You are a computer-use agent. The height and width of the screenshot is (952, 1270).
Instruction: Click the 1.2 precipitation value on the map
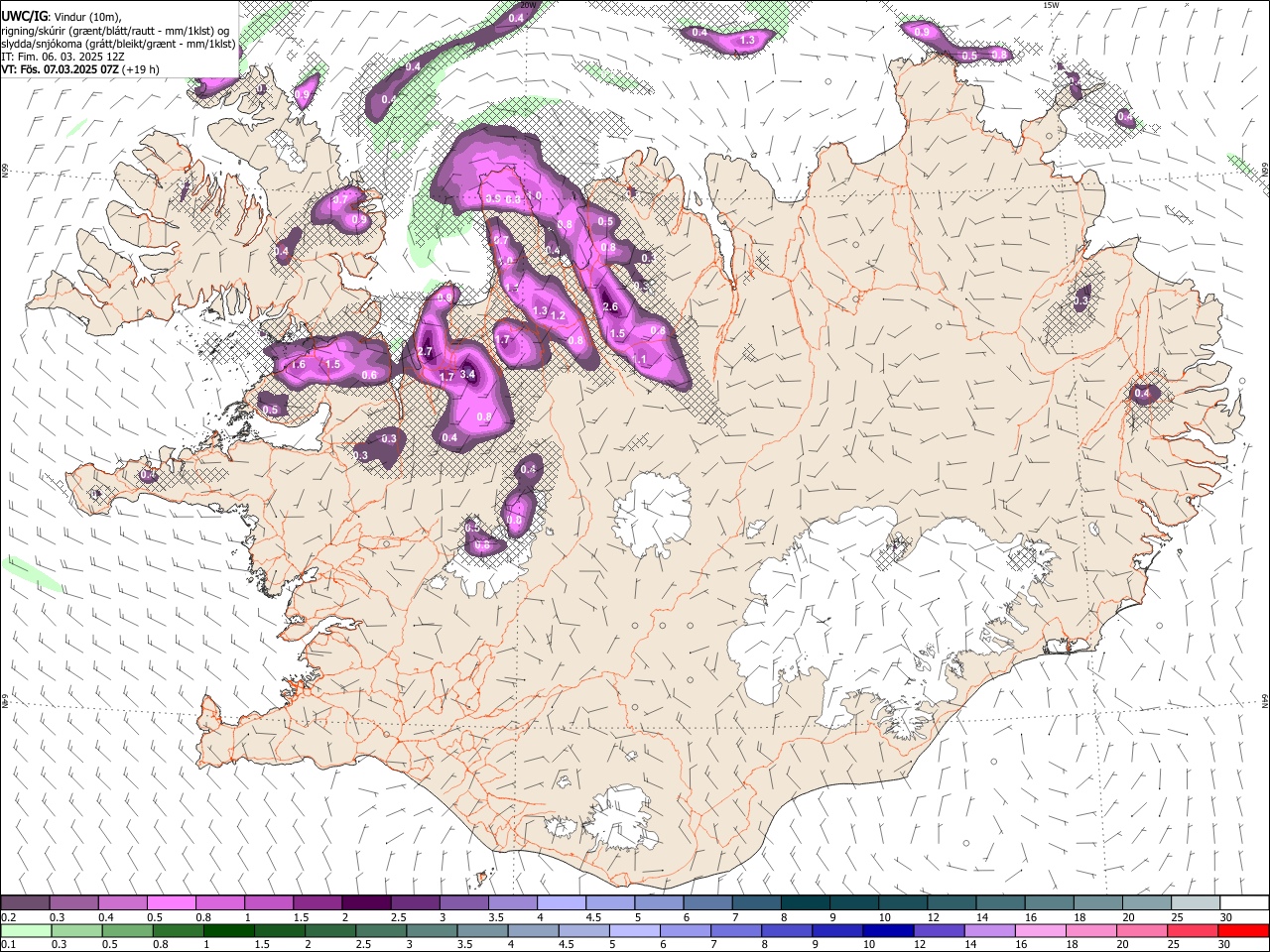click(558, 316)
